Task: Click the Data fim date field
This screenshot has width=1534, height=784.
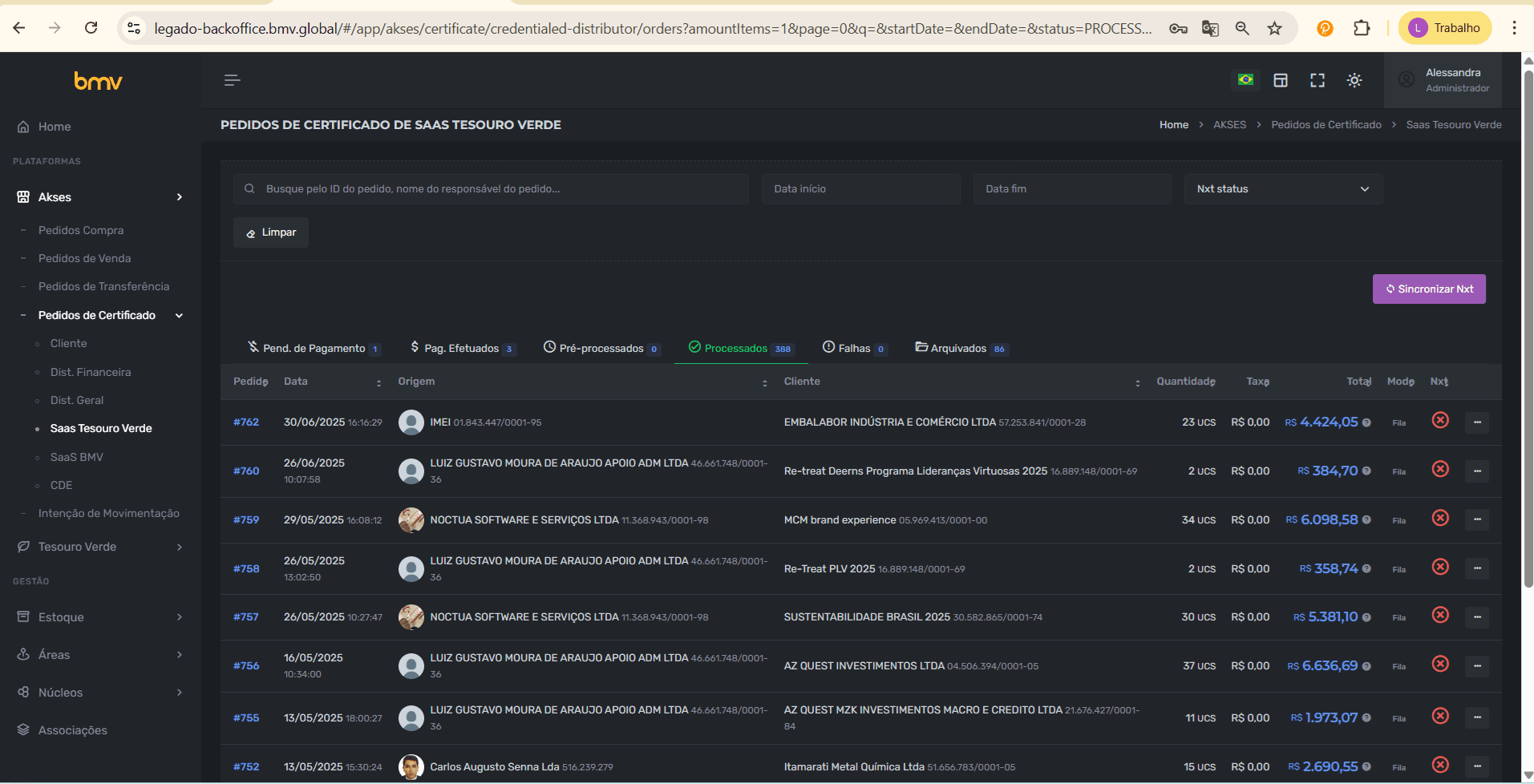Action: 1072,189
